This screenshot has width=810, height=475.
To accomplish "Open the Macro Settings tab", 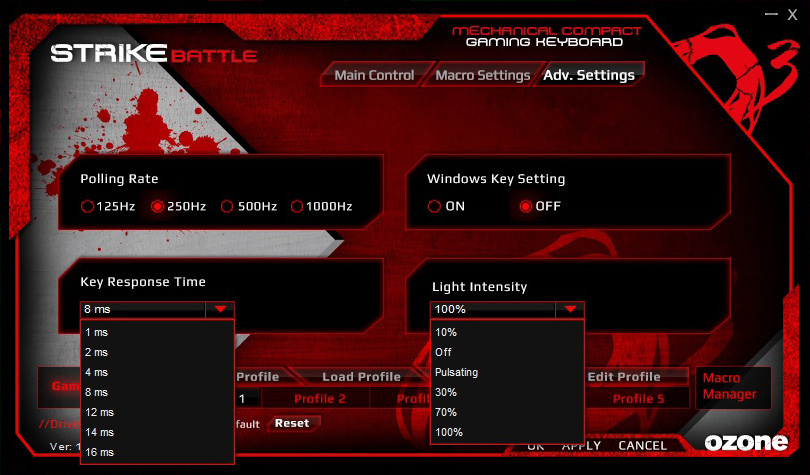I will 482,75.
